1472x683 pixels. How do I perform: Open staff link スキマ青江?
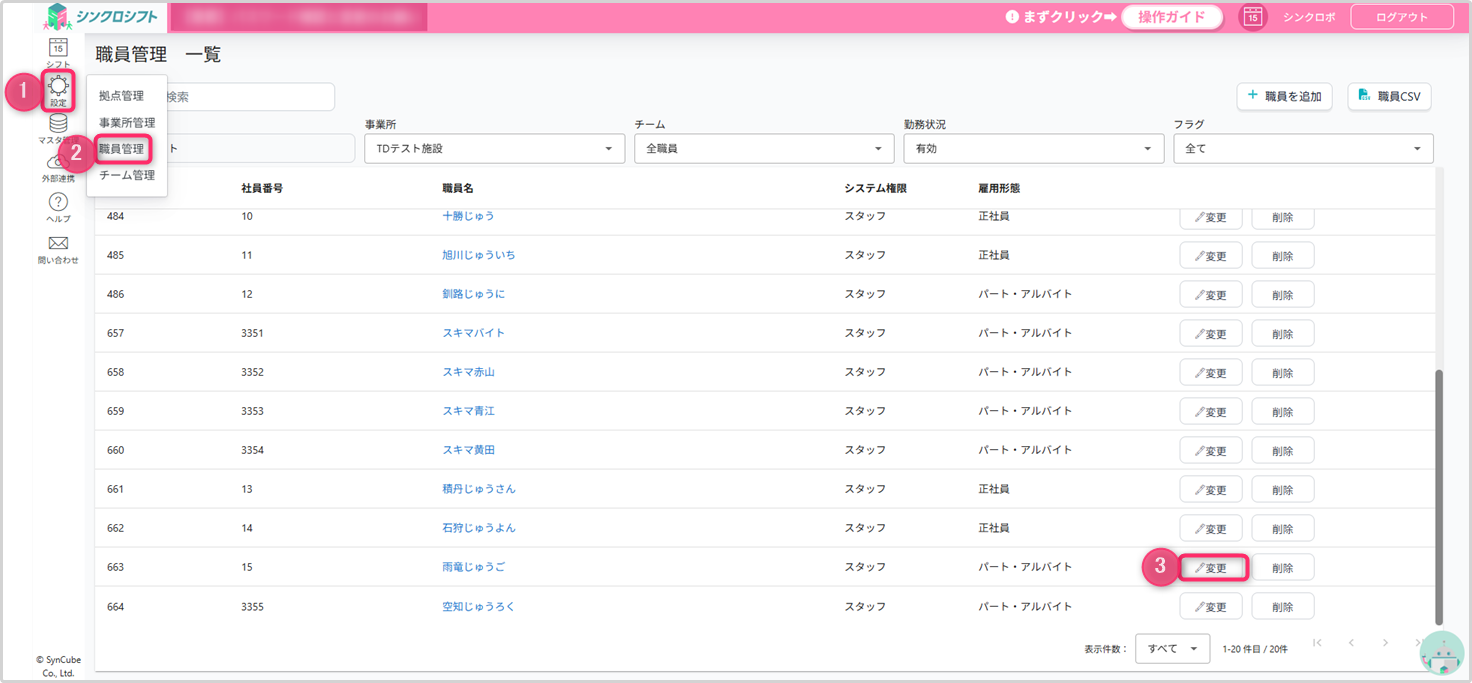[468, 411]
